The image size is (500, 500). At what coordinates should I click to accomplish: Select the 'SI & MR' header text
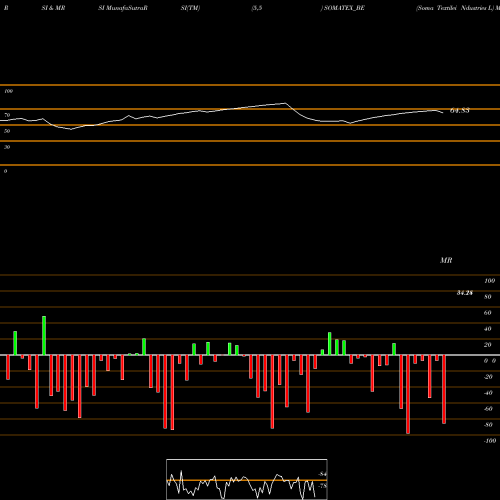coord(53,8)
